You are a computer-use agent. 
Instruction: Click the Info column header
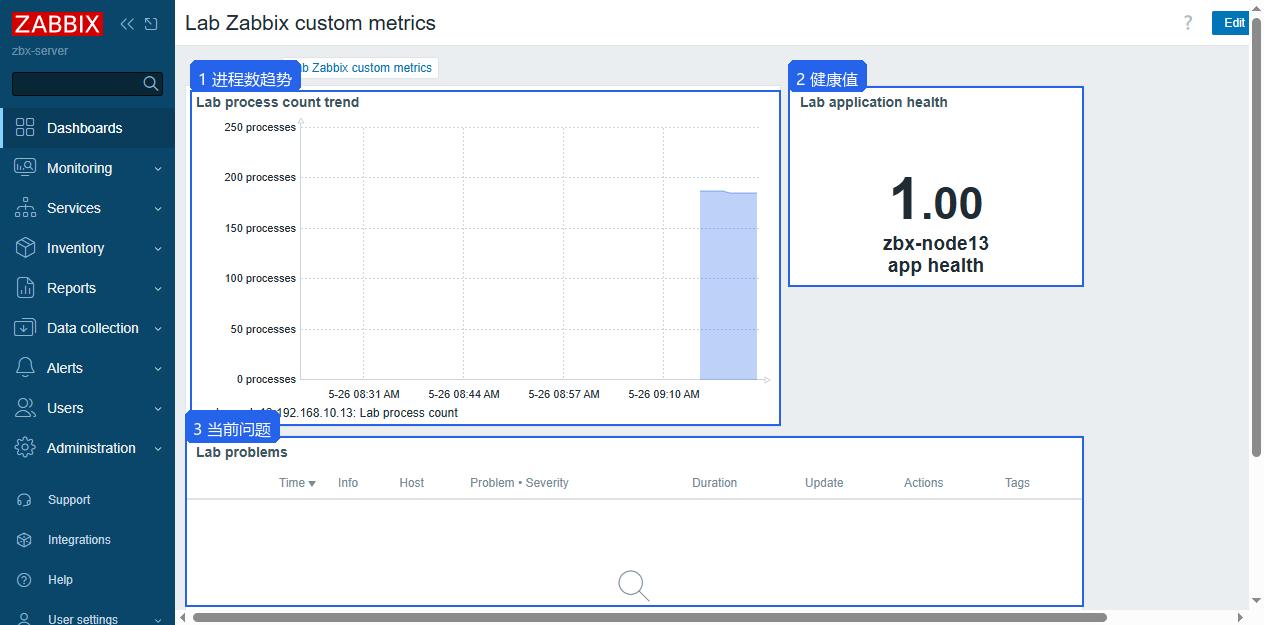[x=348, y=483]
